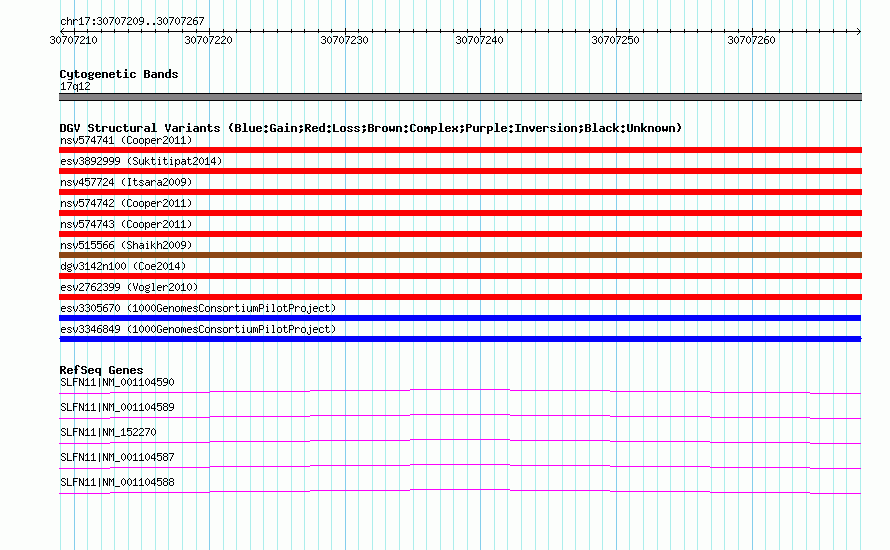Click the DGV Structural Variants track title

(x=371, y=128)
